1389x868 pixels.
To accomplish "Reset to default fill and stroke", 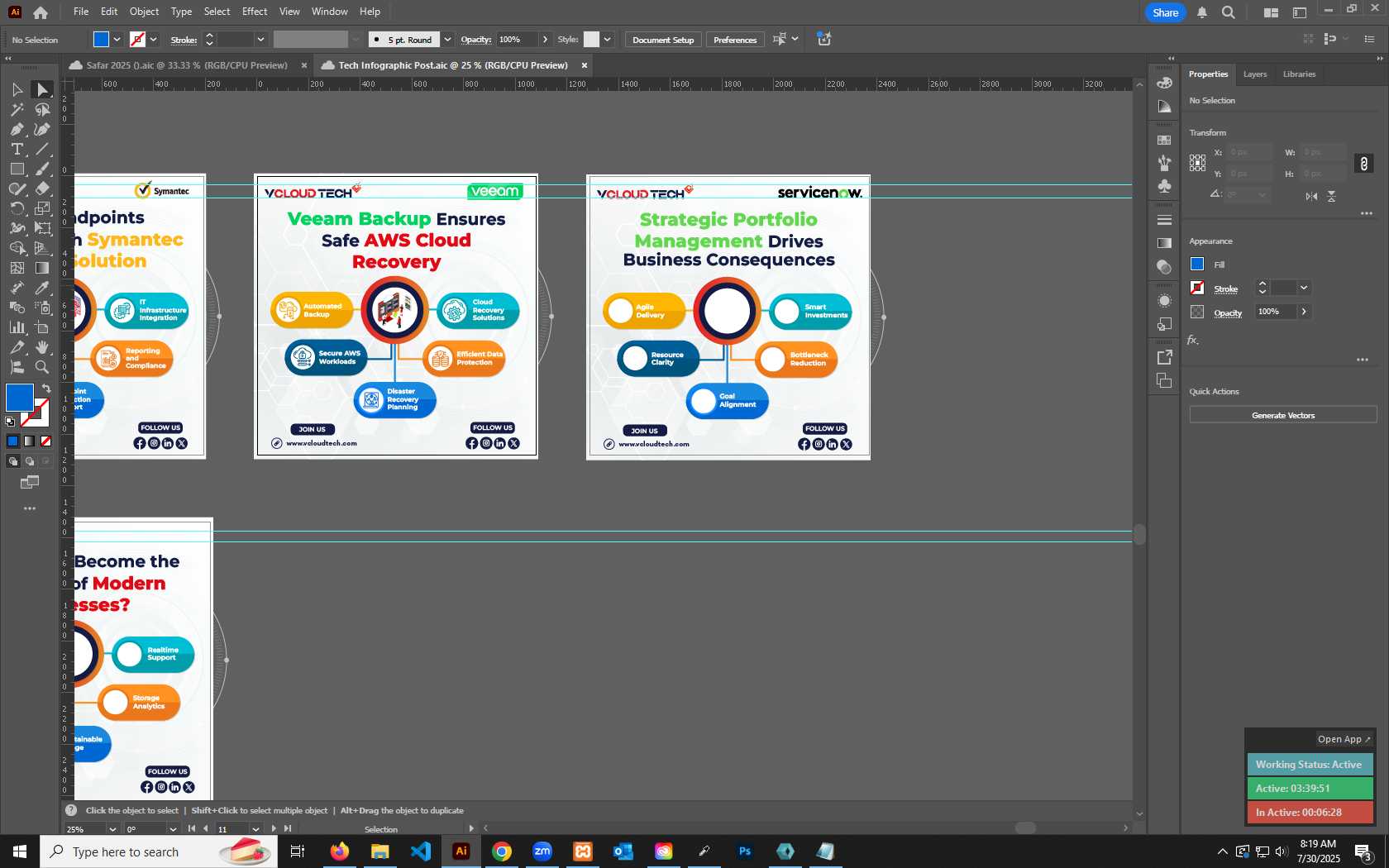I will pyautogui.click(x=10, y=422).
